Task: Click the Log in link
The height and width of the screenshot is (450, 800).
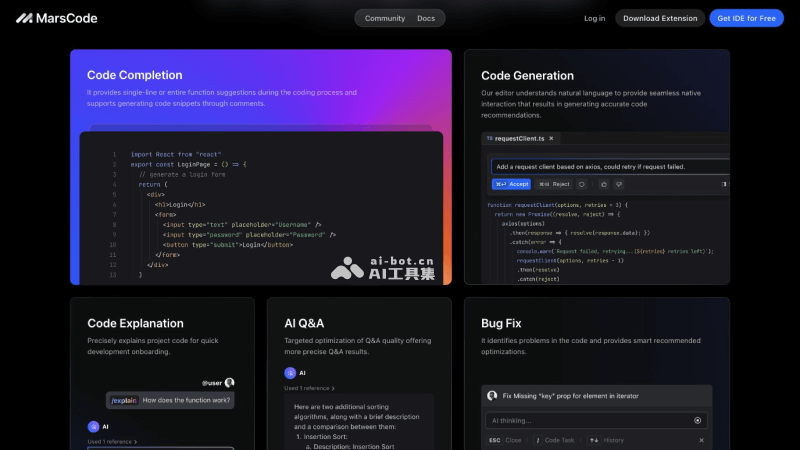Action: point(594,18)
